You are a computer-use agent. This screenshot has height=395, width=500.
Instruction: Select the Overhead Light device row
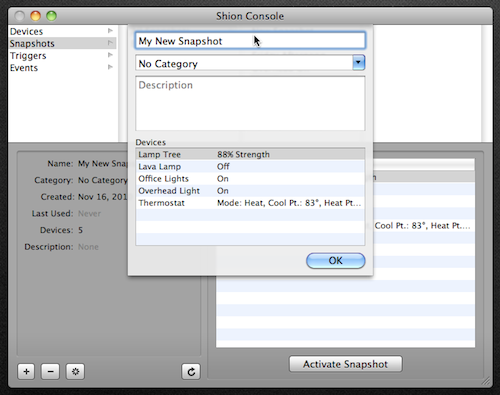point(250,191)
